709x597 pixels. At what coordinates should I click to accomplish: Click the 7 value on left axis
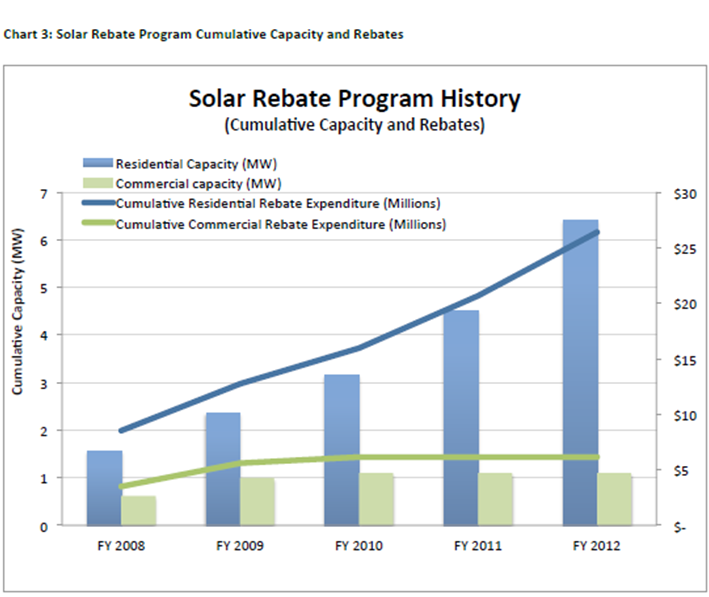[43, 194]
